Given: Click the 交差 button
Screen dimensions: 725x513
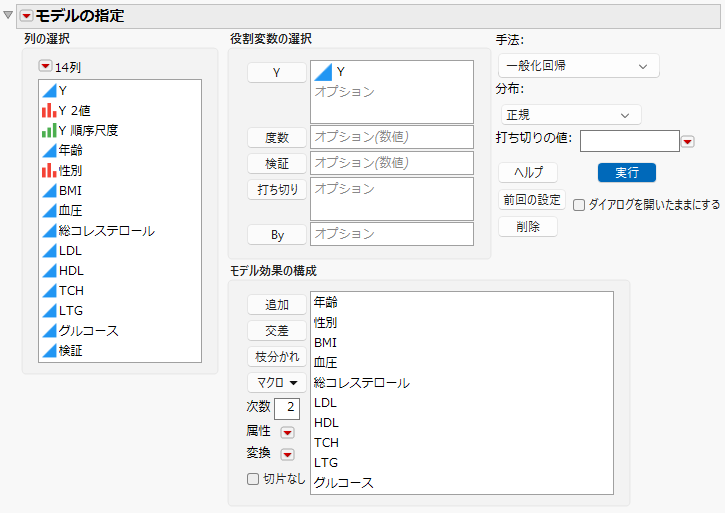Looking at the screenshot, I should 277,331.
